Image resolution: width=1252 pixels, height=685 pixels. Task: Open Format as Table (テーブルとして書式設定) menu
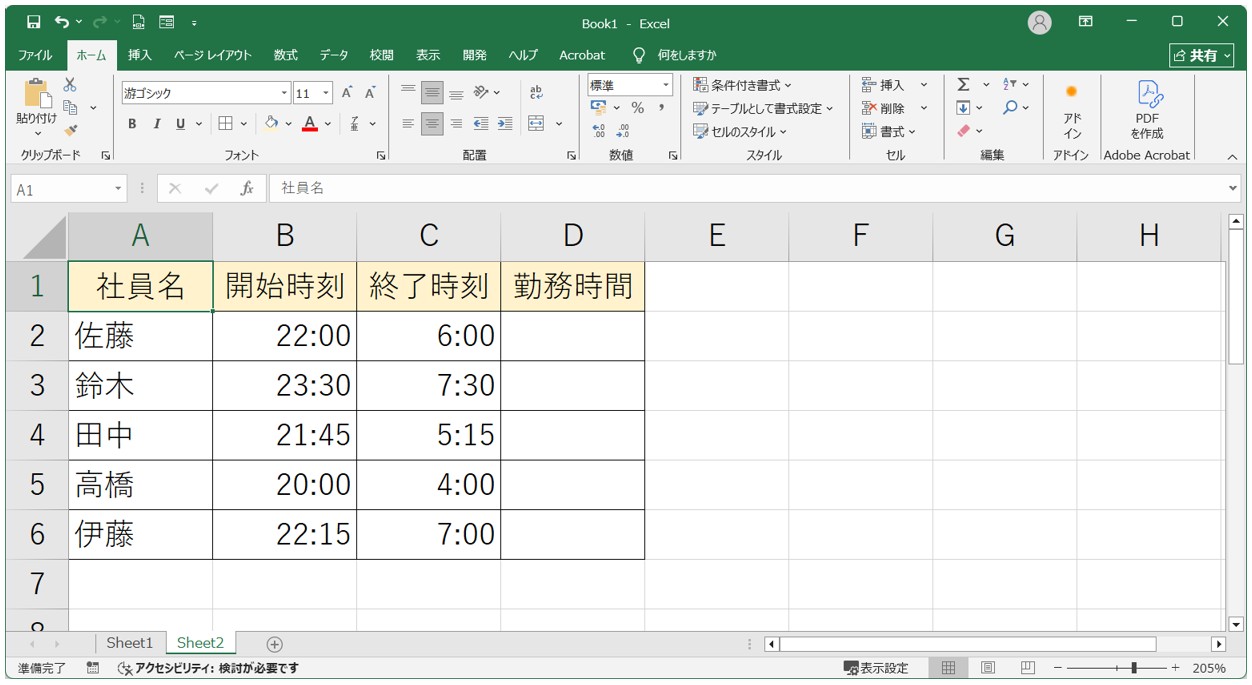763,108
